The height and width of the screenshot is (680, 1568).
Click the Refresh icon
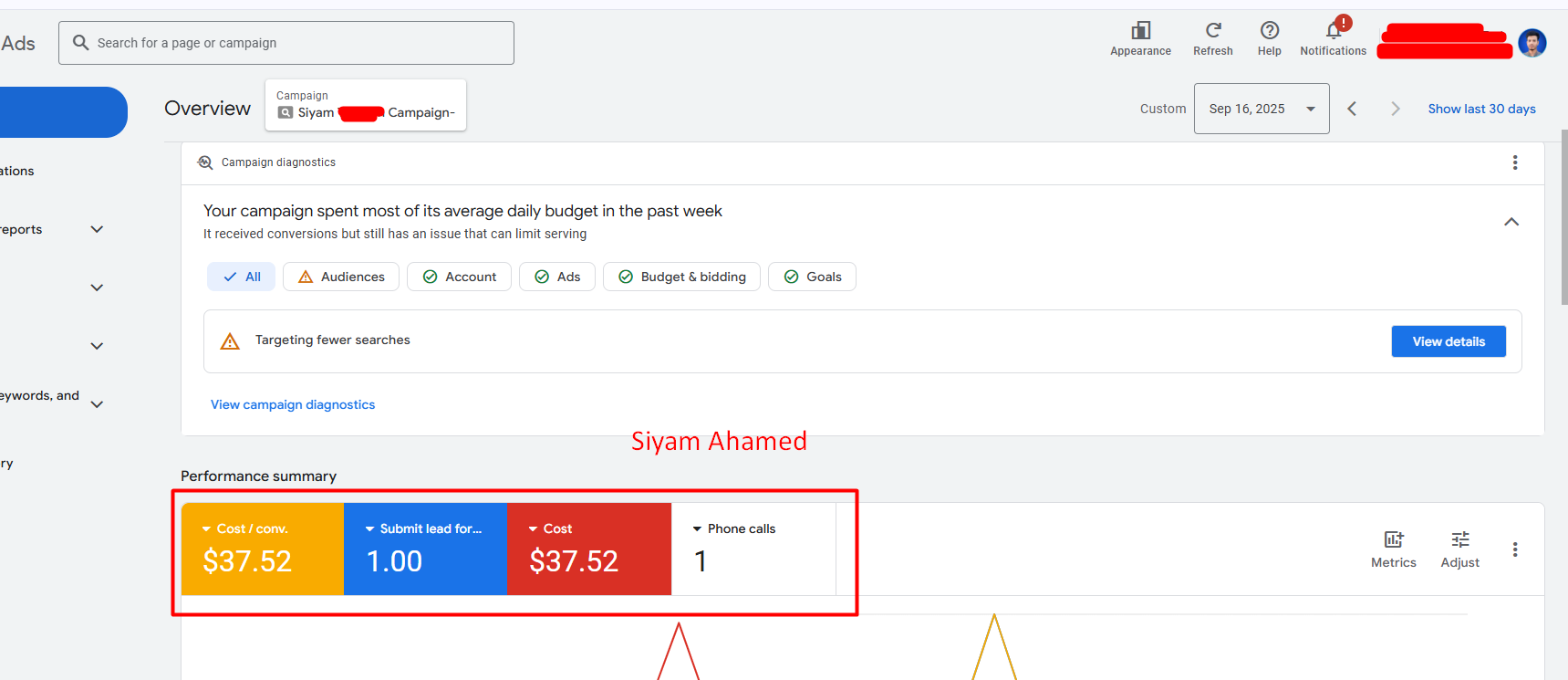pos(1212,31)
